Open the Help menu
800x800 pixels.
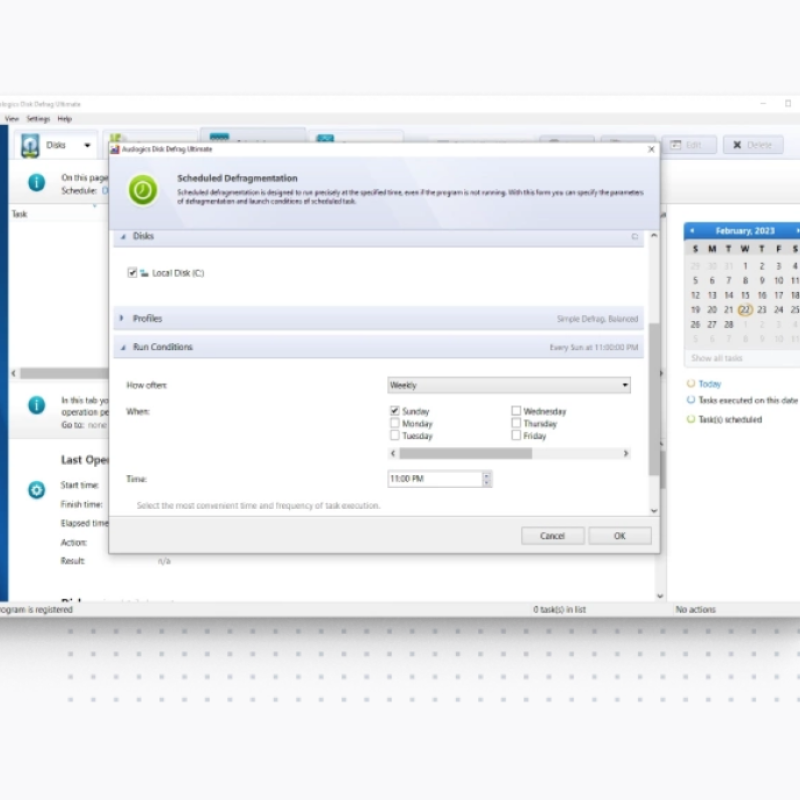coord(62,118)
